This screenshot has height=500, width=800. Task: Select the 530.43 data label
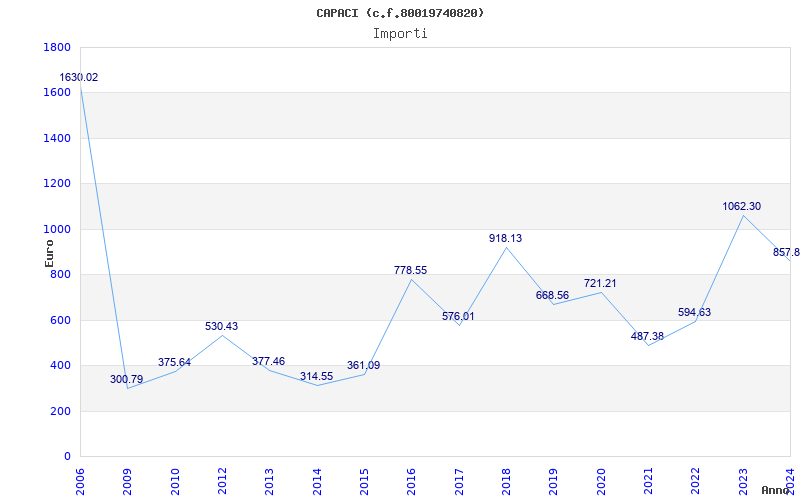pos(221,326)
